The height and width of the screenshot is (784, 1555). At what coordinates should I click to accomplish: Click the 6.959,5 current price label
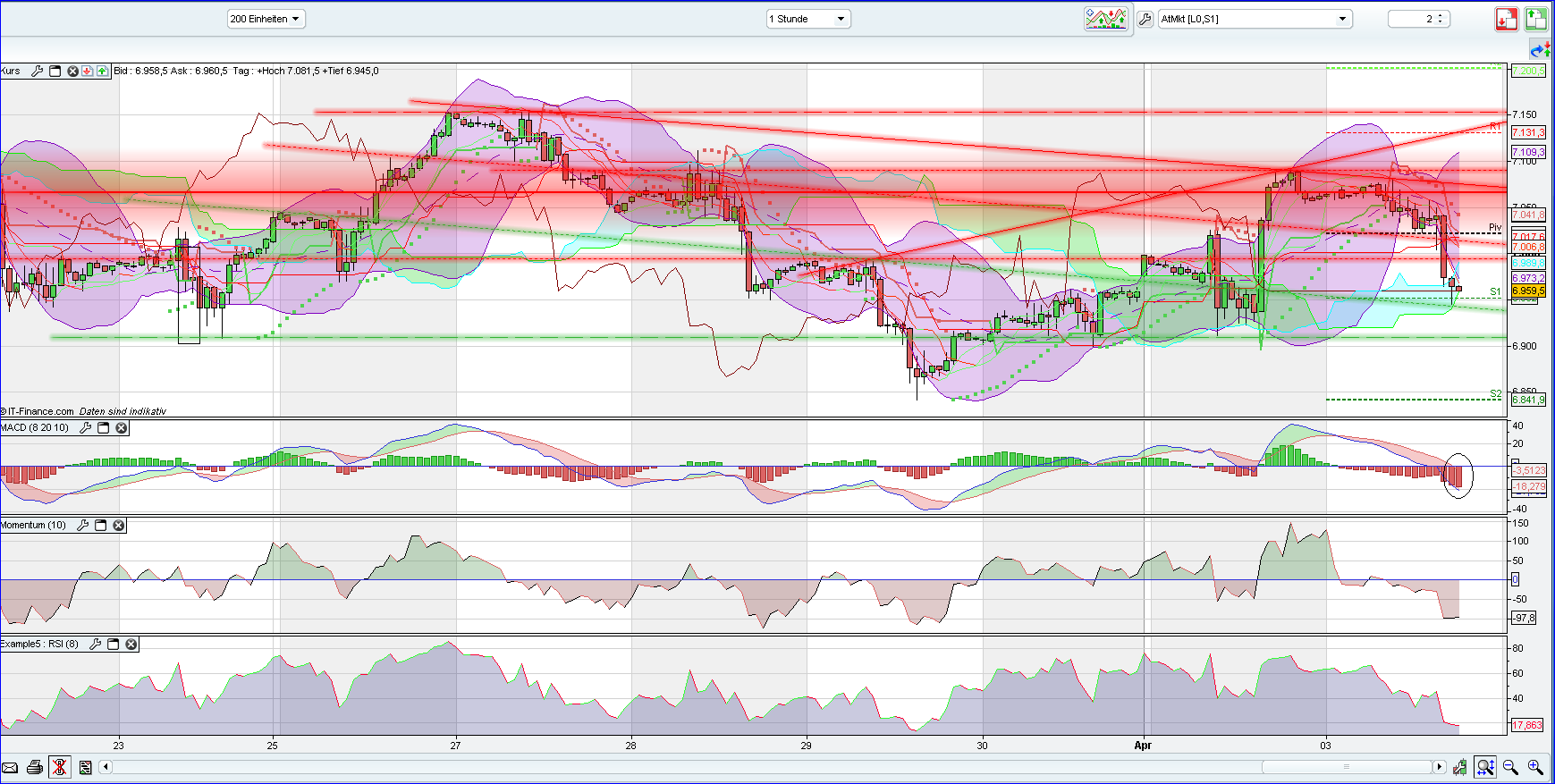click(x=1528, y=291)
